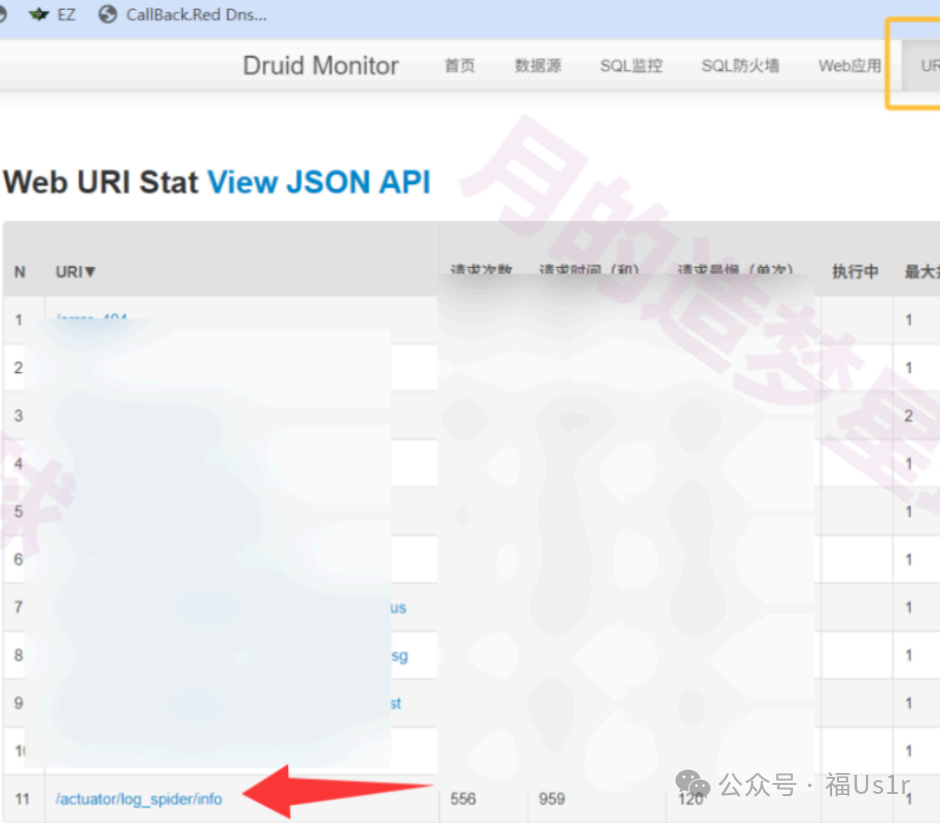Viewport: 940px width, 823px height.
Task: Select the Web应用 tab
Action: coord(849,65)
